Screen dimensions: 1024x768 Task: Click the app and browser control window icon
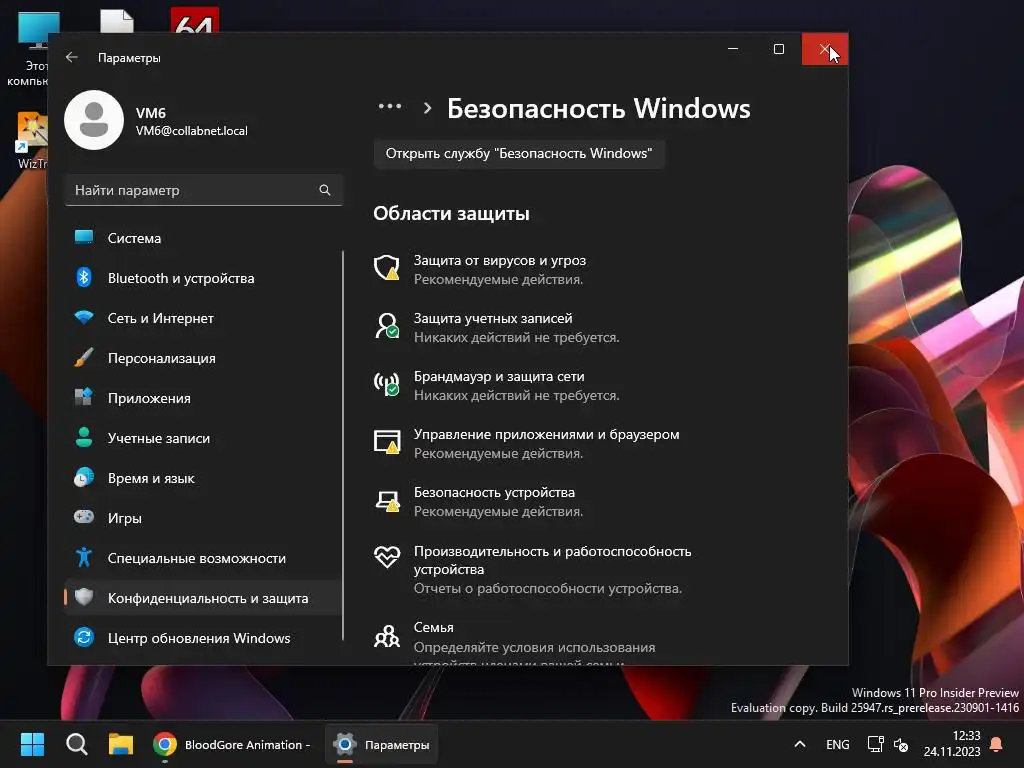(x=387, y=441)
